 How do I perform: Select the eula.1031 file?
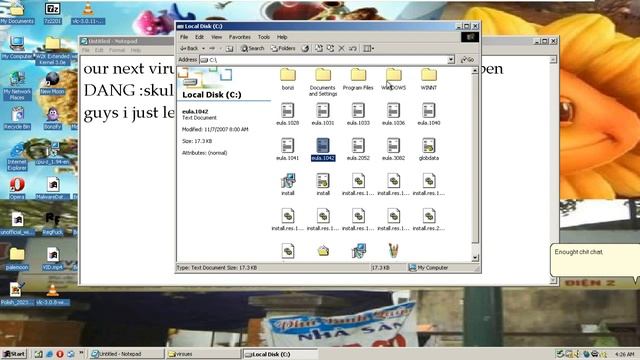click(x=323, y=114)
